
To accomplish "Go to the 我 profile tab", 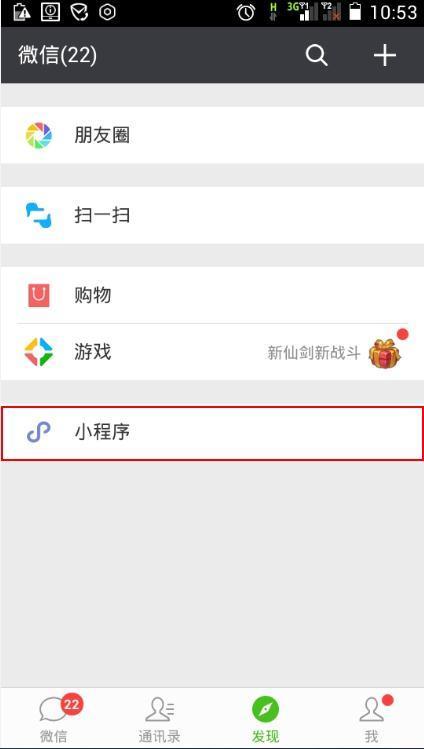I will pyautogui.click(x=371, y=719).
